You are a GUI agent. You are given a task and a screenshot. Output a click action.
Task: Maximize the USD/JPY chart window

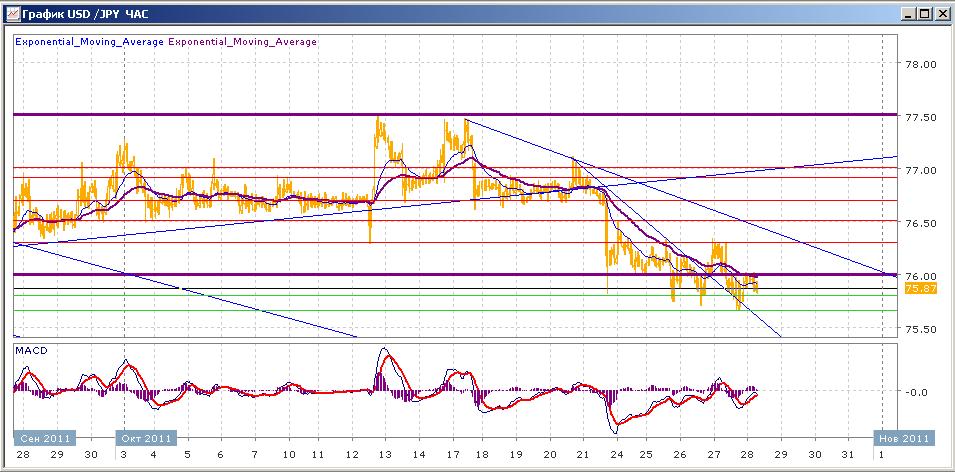click(x=924, y=13)
